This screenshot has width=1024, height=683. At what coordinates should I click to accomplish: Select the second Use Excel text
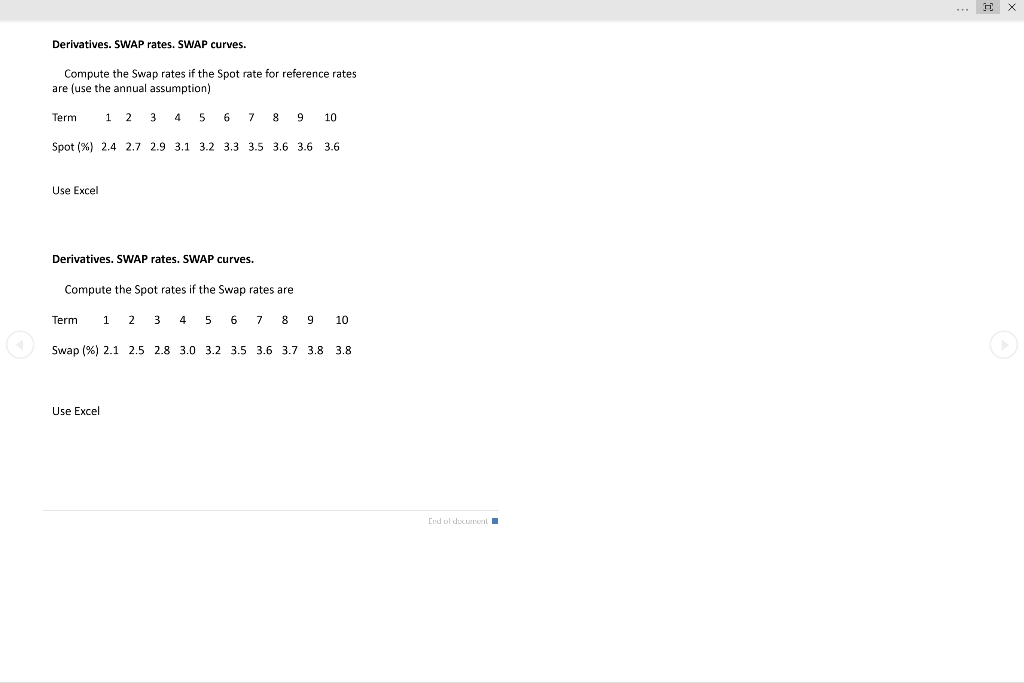pos(74,410)
